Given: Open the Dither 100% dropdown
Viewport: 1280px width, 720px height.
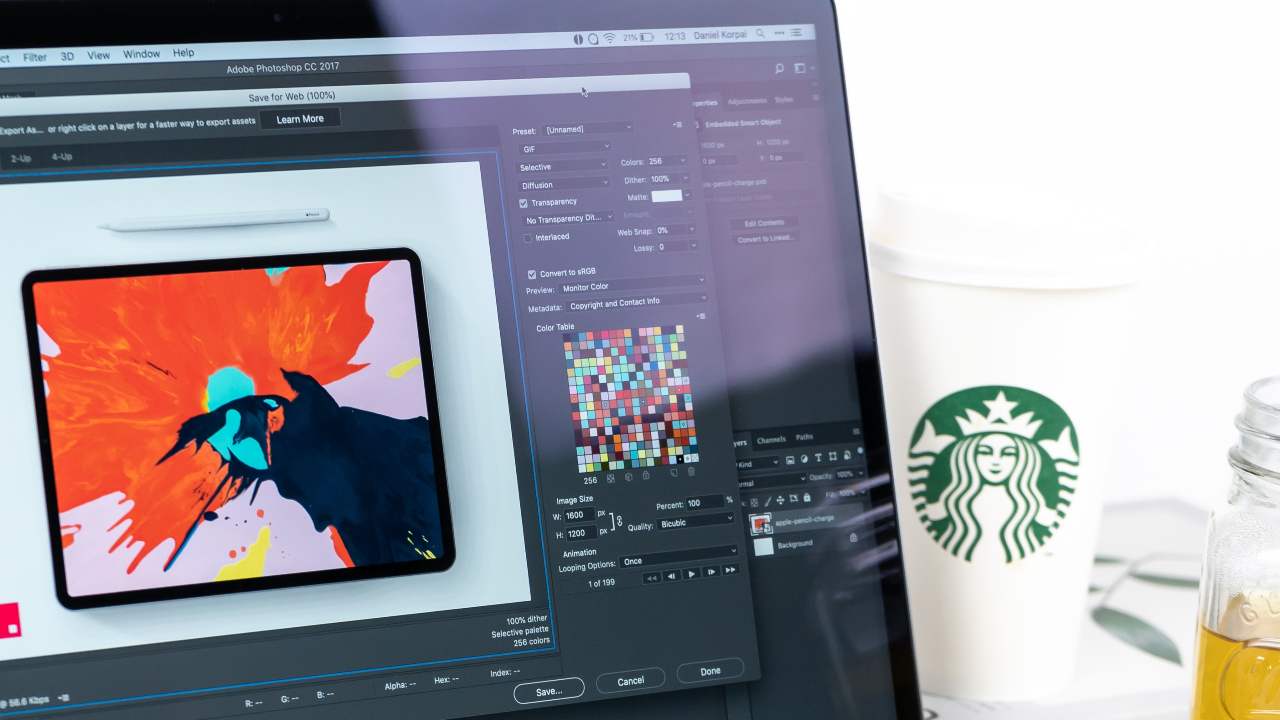Looking at the screenshot, I should [669, 179].
